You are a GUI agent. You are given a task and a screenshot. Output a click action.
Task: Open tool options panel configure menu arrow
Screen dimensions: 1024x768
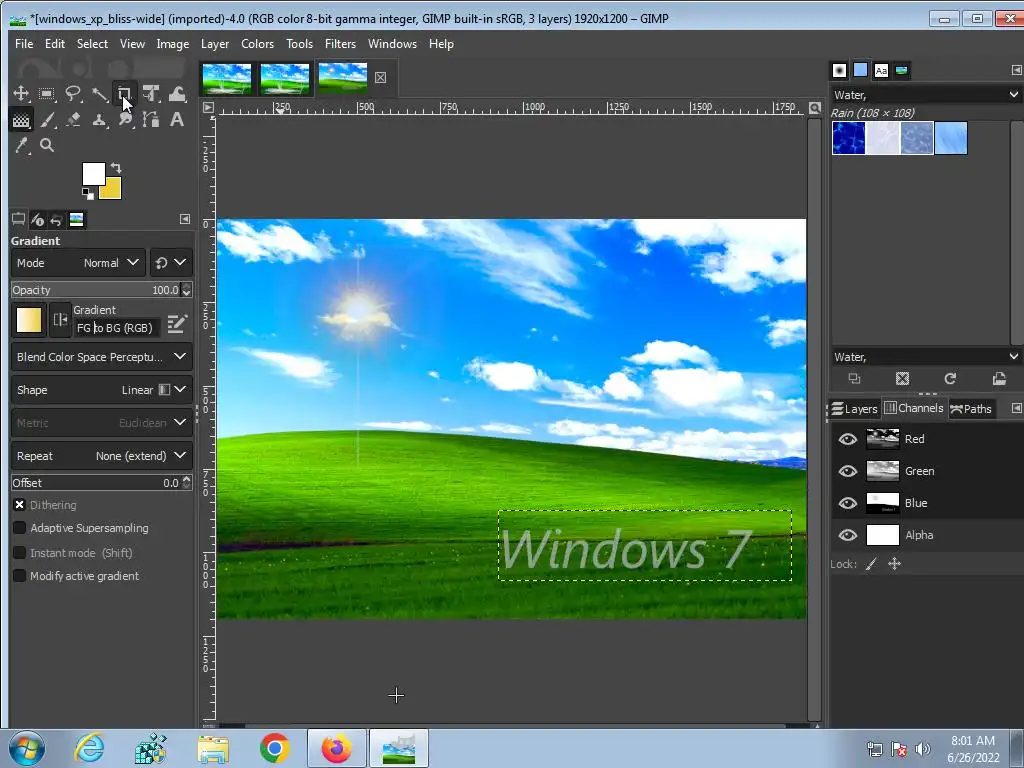(x=185, y=219)
